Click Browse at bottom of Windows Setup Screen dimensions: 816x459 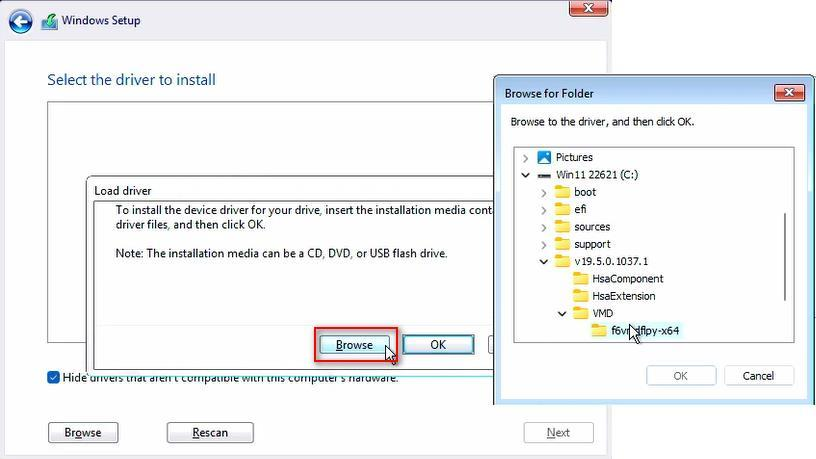tap(83, 432)
